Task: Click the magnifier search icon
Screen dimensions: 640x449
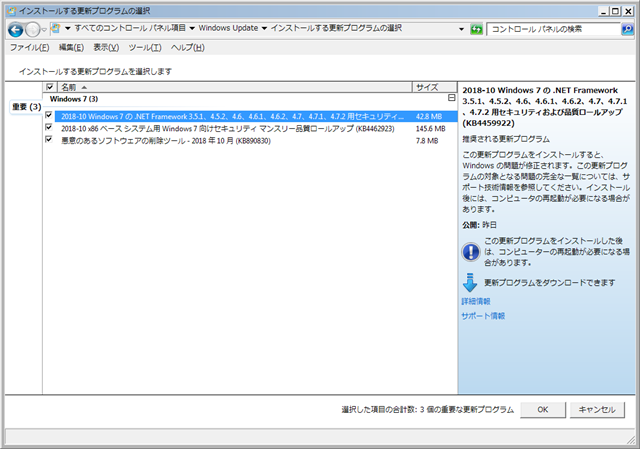Action: pos(627,29)
